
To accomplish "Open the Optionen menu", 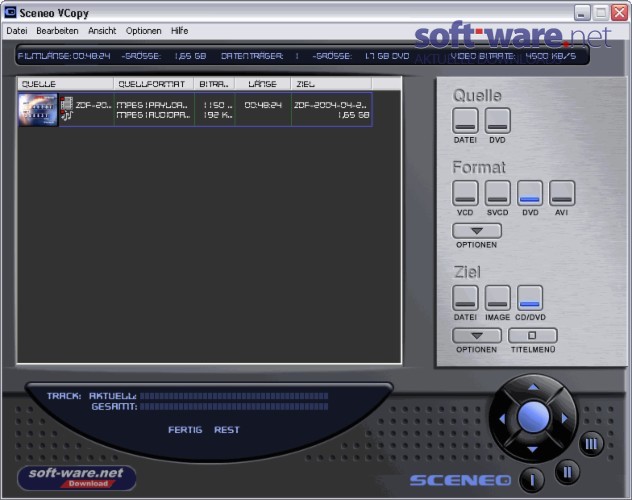I will 143,31.
